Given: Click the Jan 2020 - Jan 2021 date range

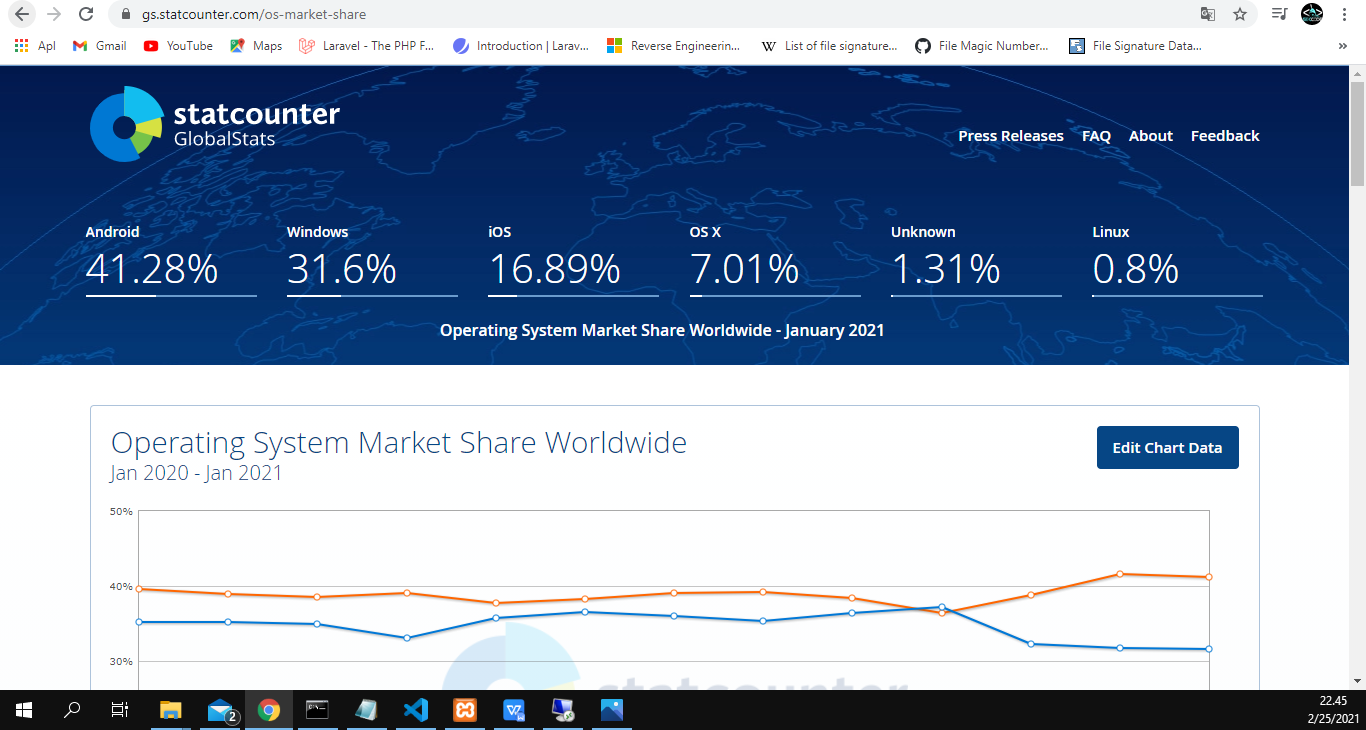Looking at the screenshot, I should click(196, 473).
